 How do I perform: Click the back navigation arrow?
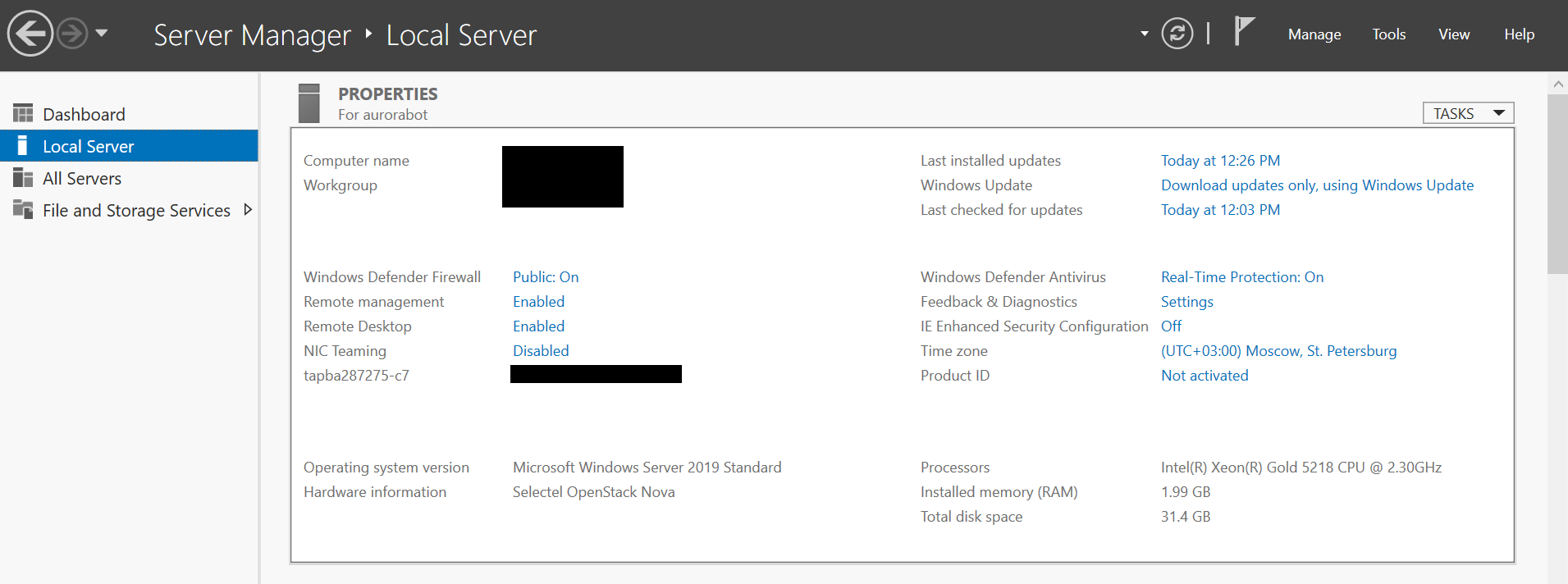(x=30, y=34)
